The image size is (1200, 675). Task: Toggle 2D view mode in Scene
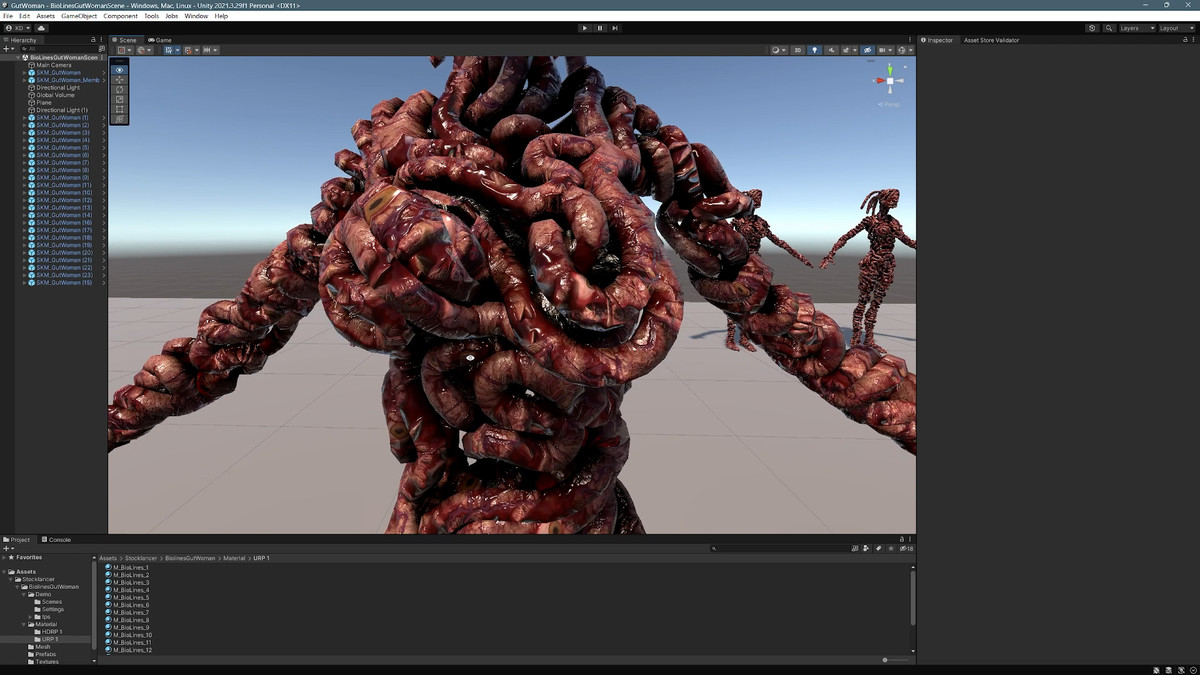click(797, 50)
